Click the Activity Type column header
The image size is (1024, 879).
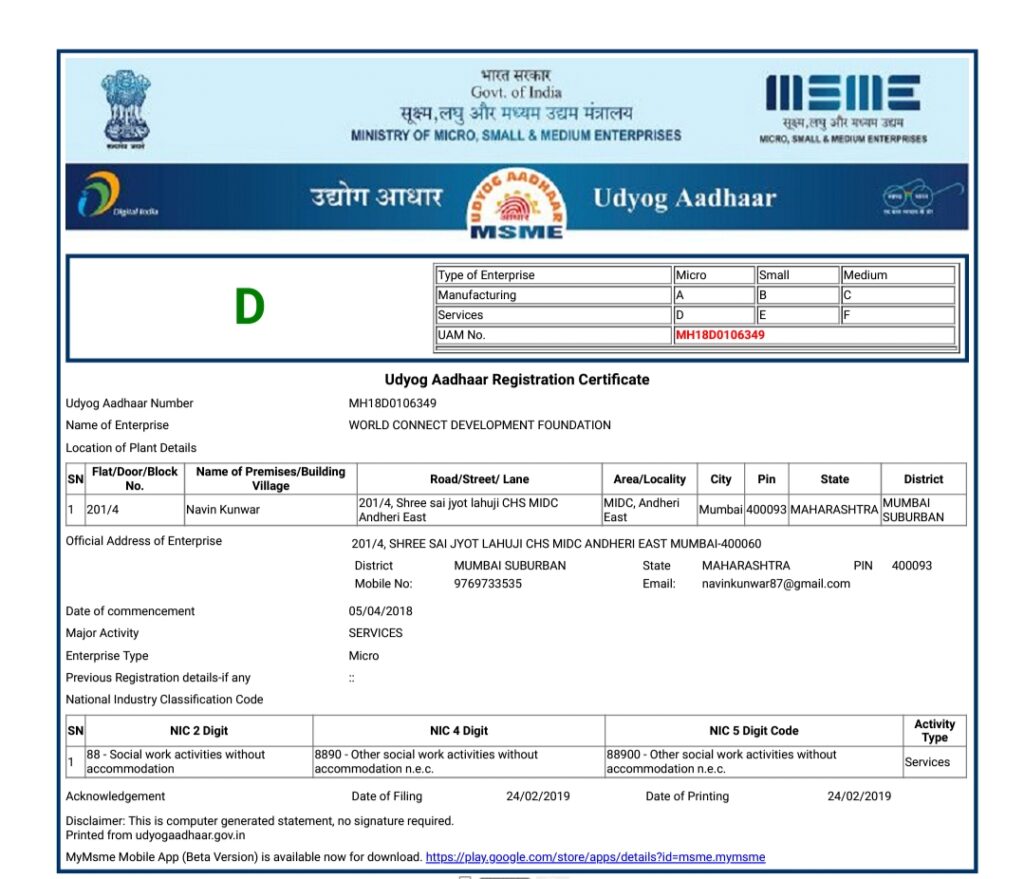[x=934, y=731]
